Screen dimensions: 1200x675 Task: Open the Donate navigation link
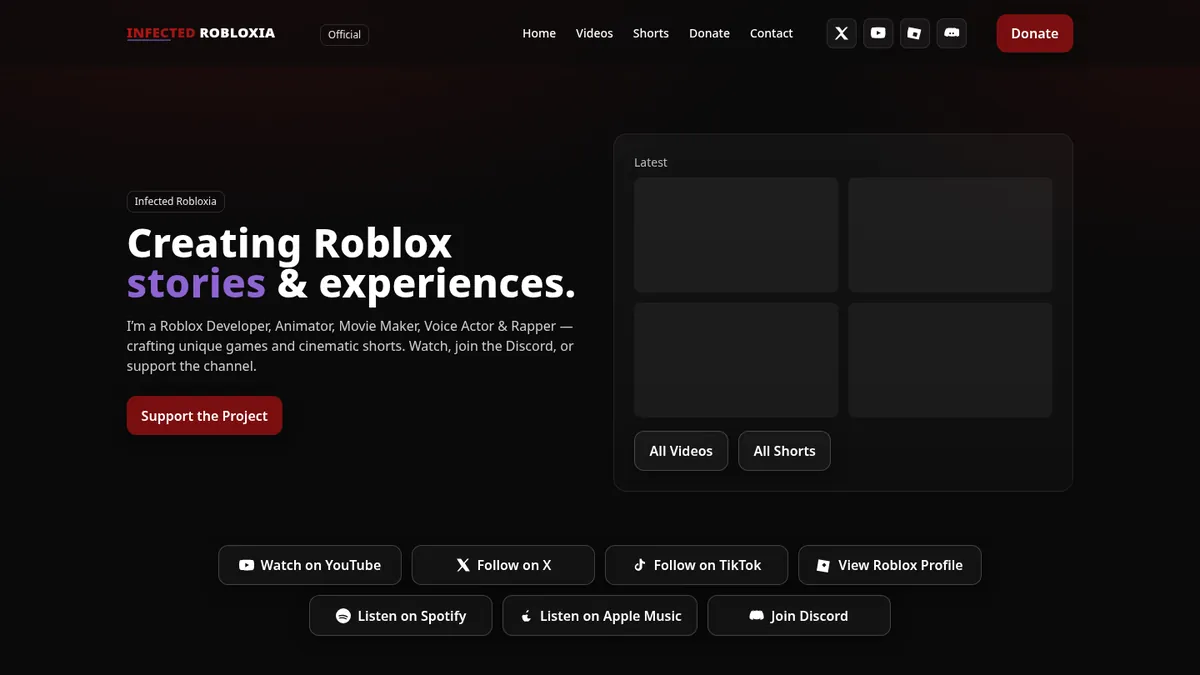pyautogui.click(x=709, y=33)
